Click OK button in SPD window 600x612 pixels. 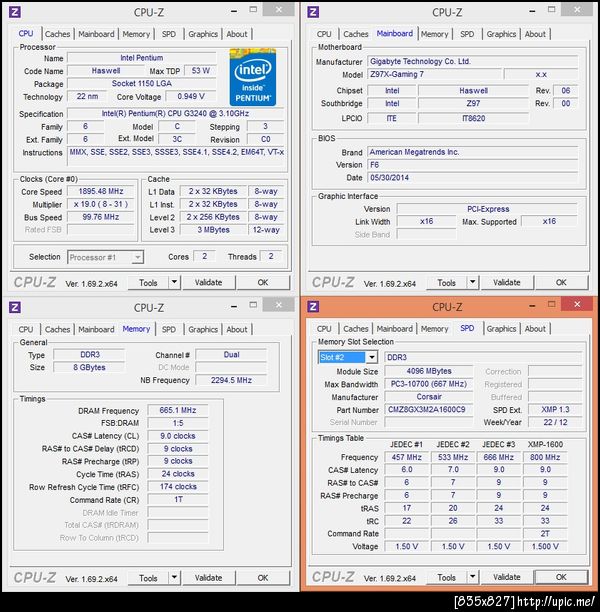tap(561, 577)
